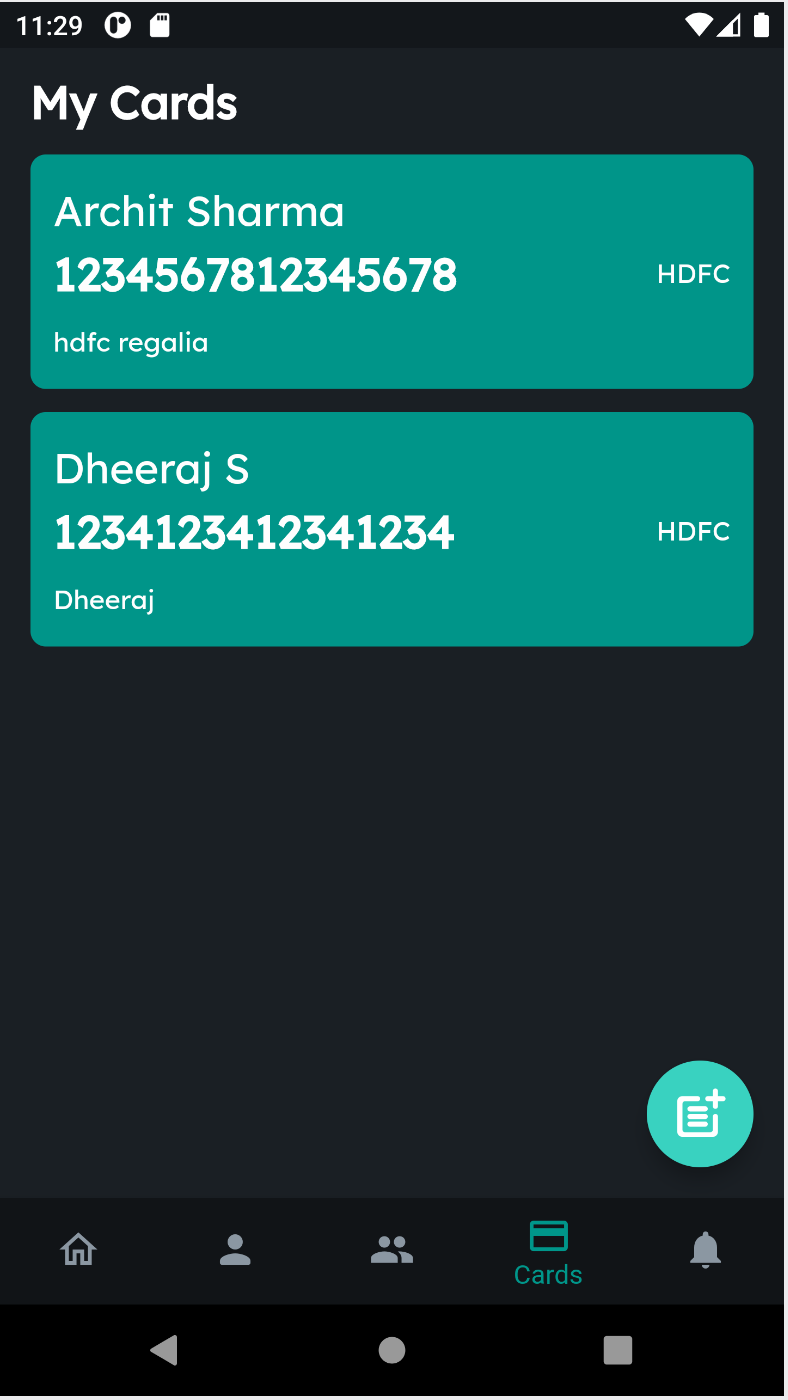The image size is (788, 1400).
Task: Tap the Android back triangle
Action: (164, 1350)
